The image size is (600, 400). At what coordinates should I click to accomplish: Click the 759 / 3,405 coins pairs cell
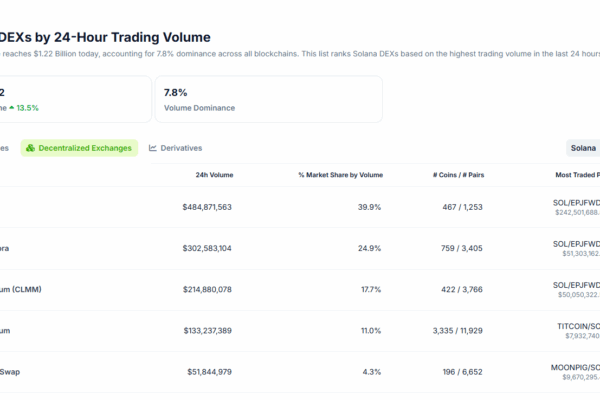click(461, 248)
